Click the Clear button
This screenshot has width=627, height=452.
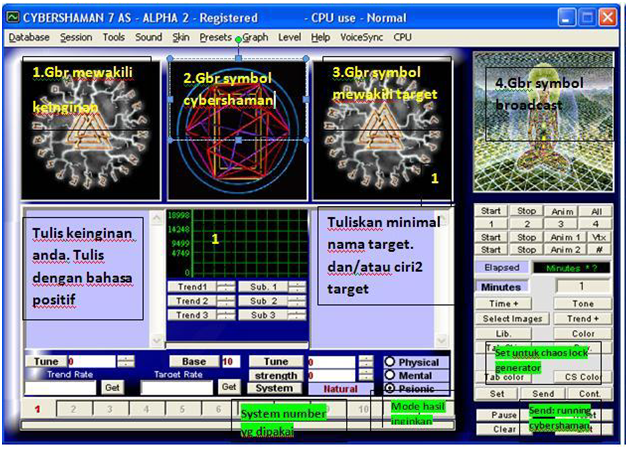point(504,429)
